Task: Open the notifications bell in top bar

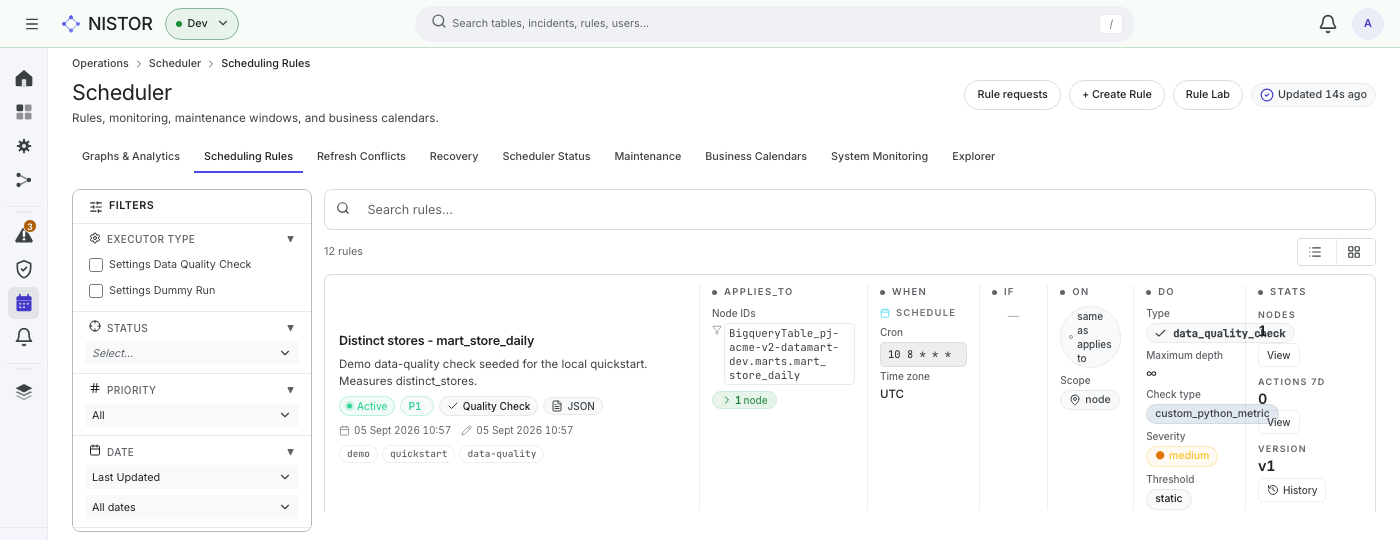Action: pyautogui.click(x=1328, y=23)
